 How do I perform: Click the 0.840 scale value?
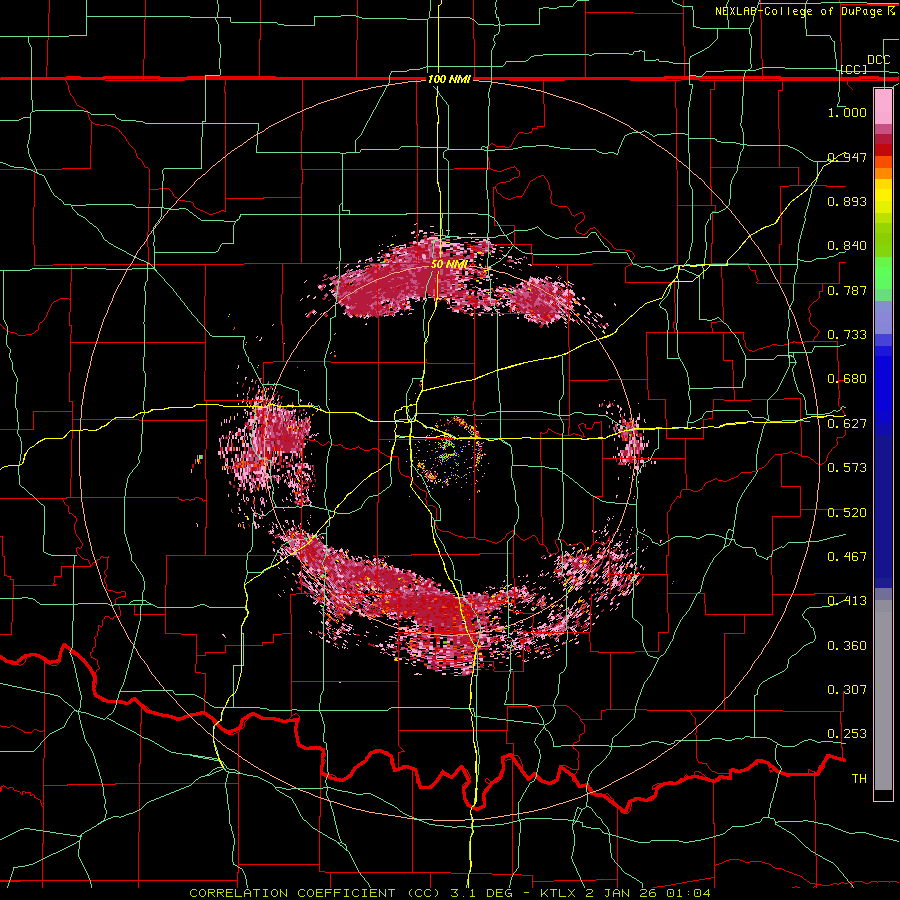point(847,246)
